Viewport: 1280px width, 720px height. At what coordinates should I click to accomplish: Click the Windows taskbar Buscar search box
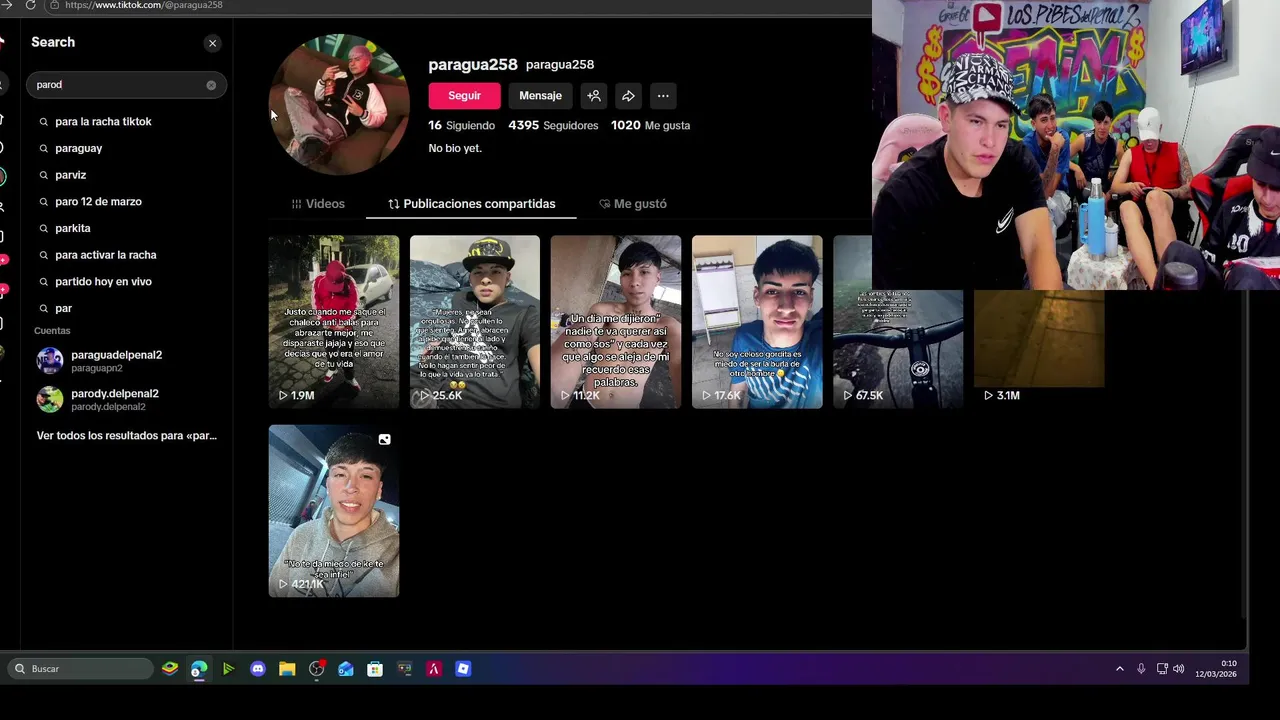click(x=82, y=669)
